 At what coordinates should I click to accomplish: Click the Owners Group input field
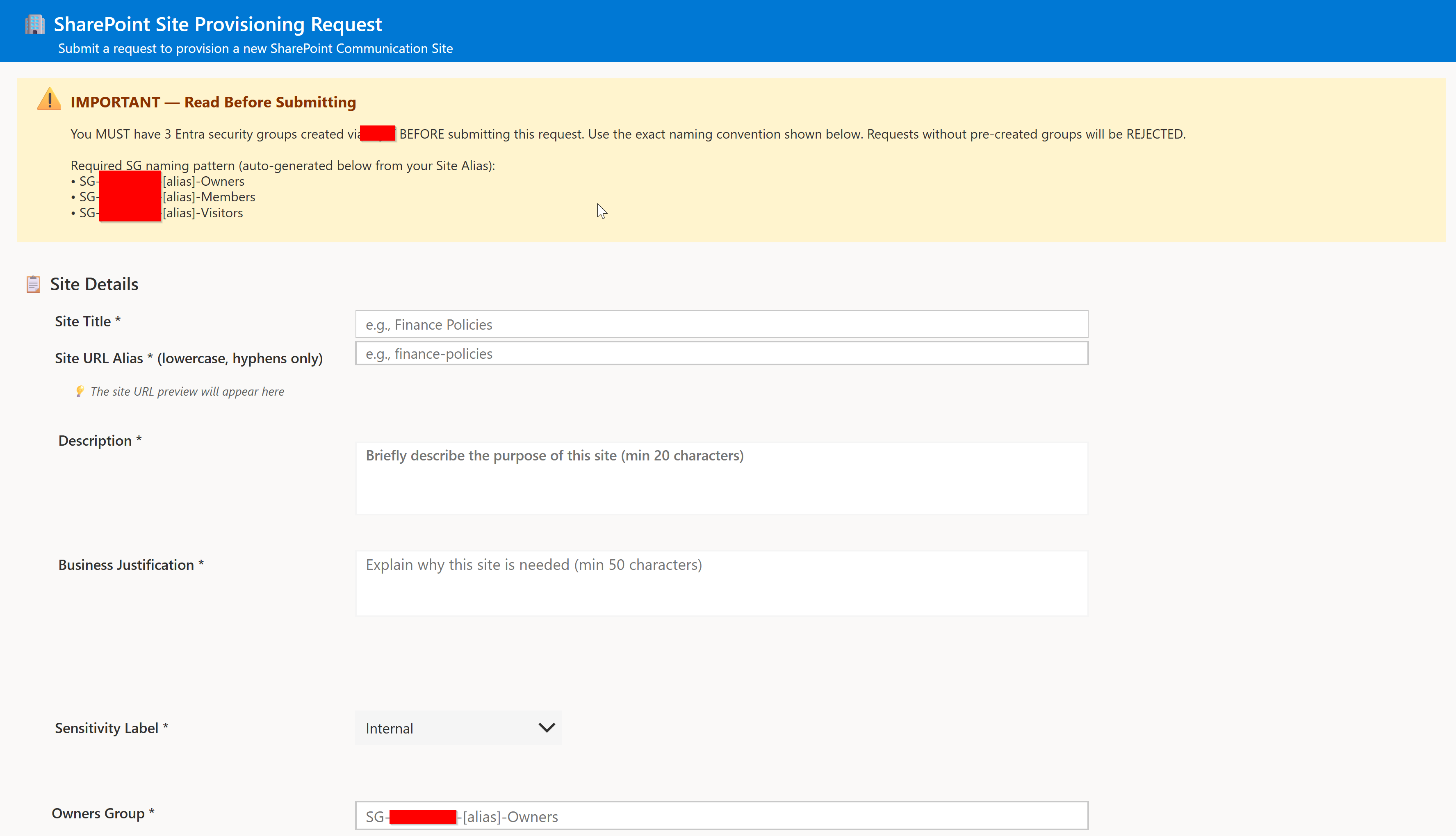(722, 816)
